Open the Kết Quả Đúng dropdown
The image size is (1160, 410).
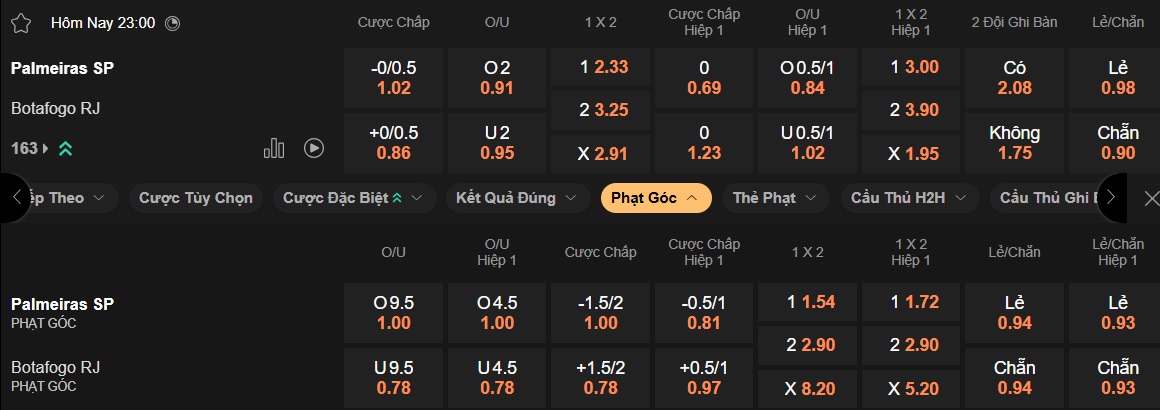click(x=517, y=198)
